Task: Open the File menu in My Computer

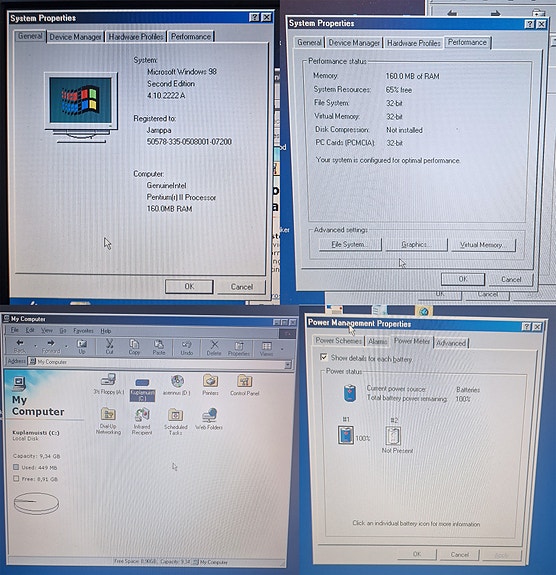Action: tap(14, 330)
